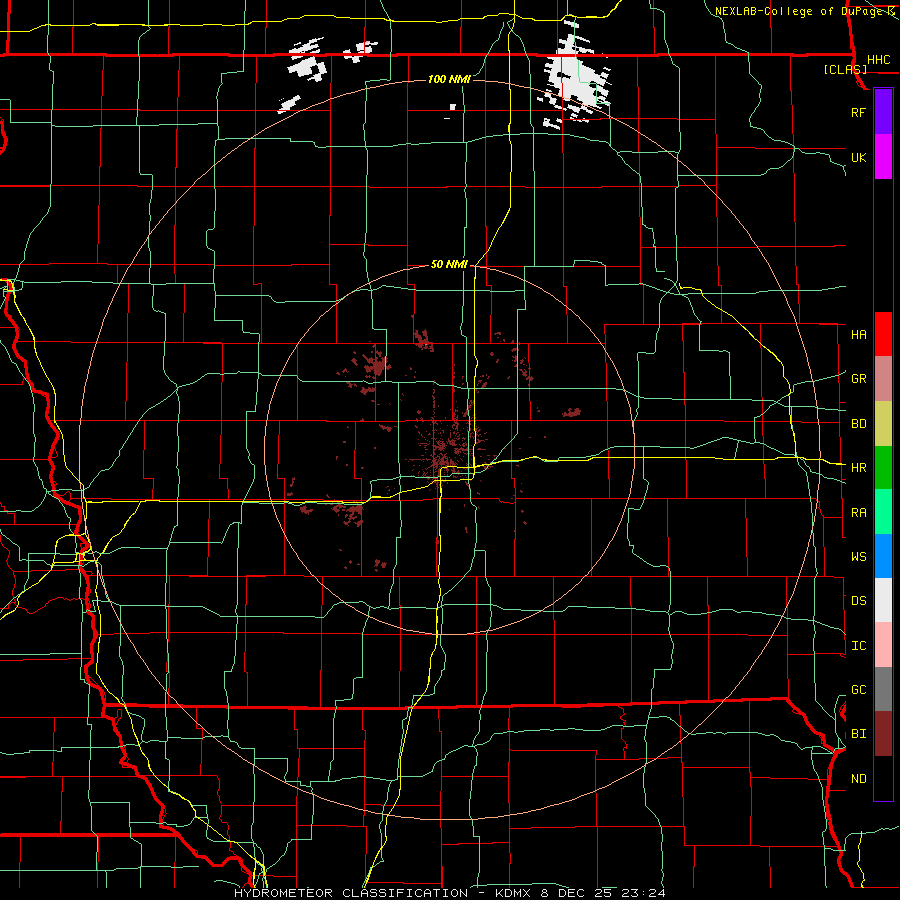This screenshot has height=900, width=900.
Task: Click the GC legend label
Action: tap(858, 690)
